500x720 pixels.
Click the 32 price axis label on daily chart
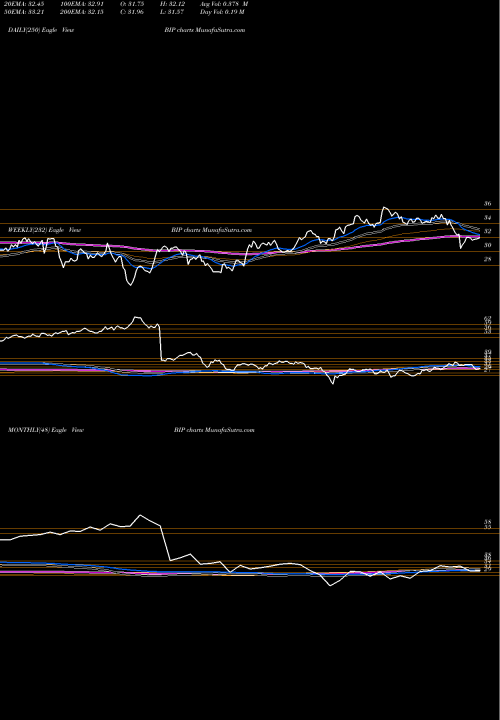tap(488, 231)
